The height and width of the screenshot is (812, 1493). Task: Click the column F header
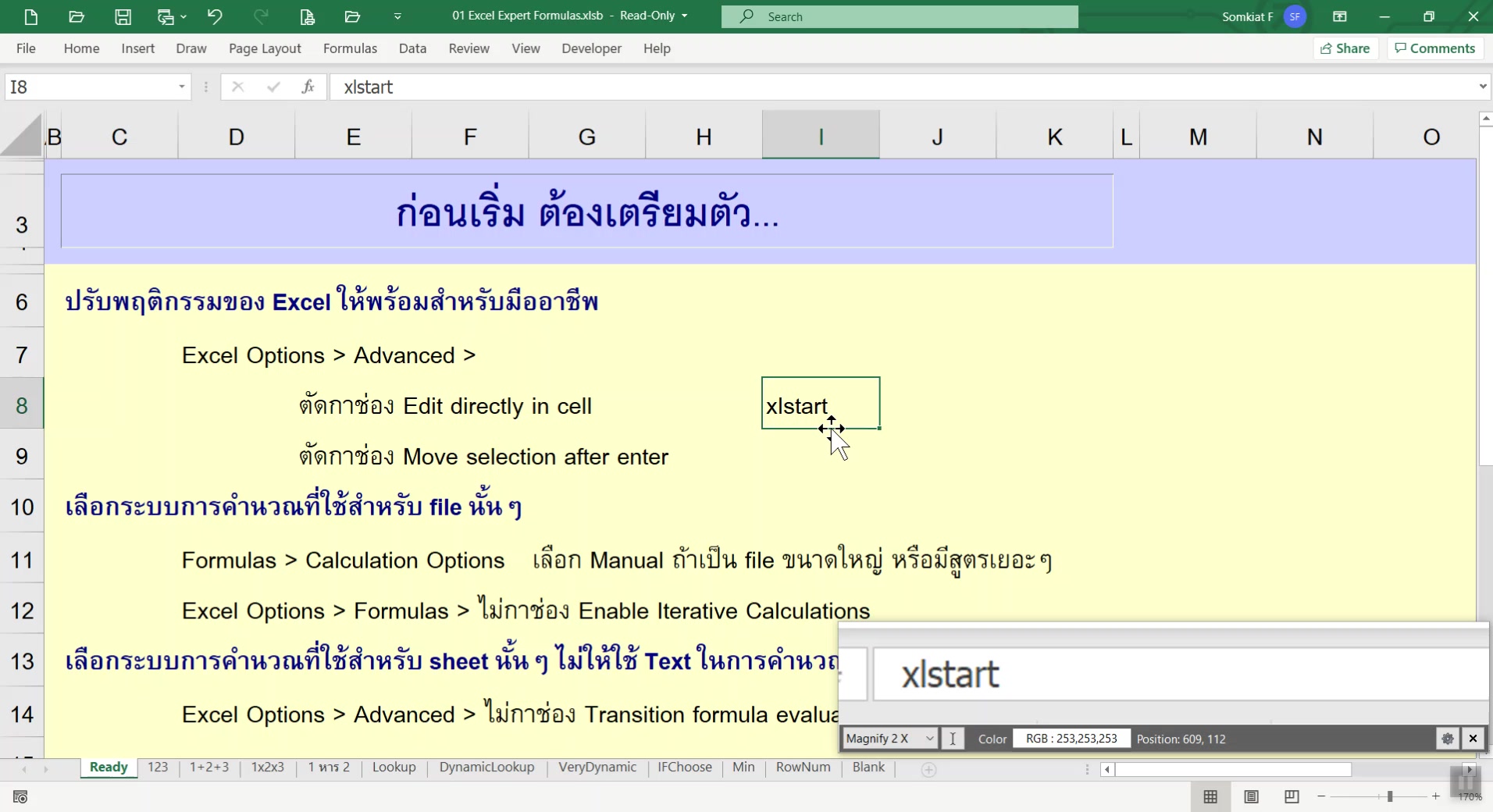470,137
